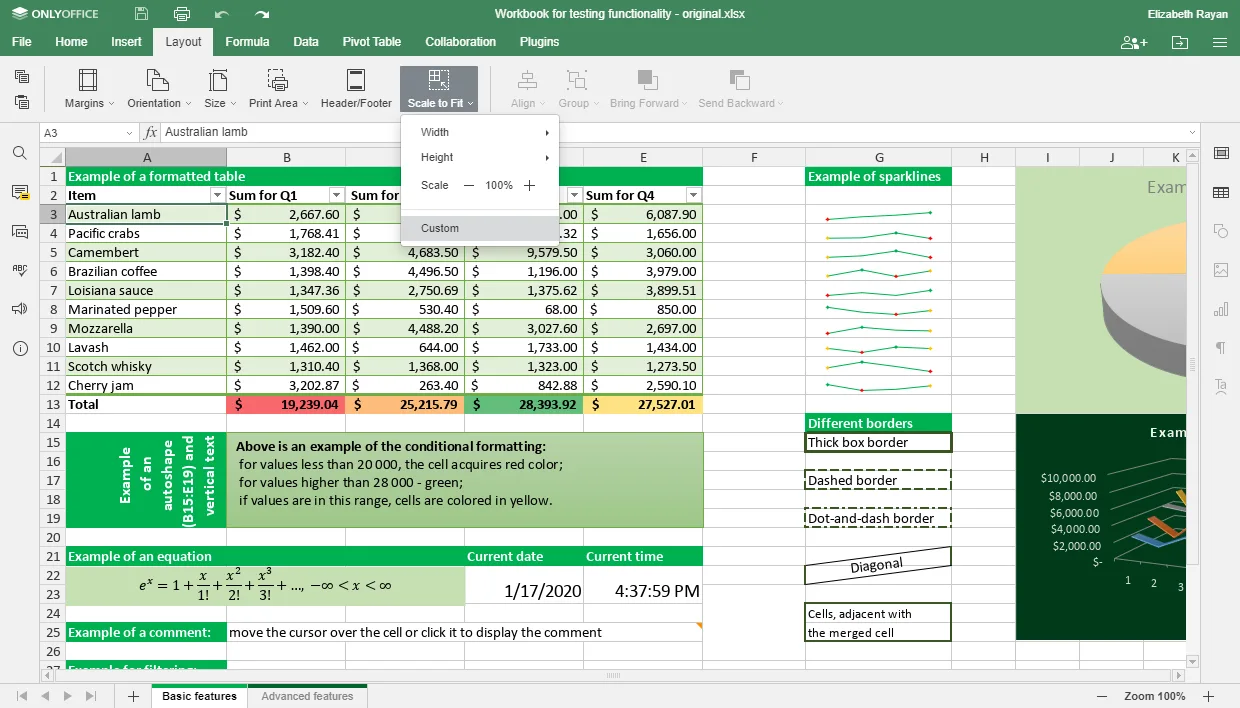Open the Sum for Q1 filter dropdown
Screen dimensions: 1240x708
click(x=337, y=196)
